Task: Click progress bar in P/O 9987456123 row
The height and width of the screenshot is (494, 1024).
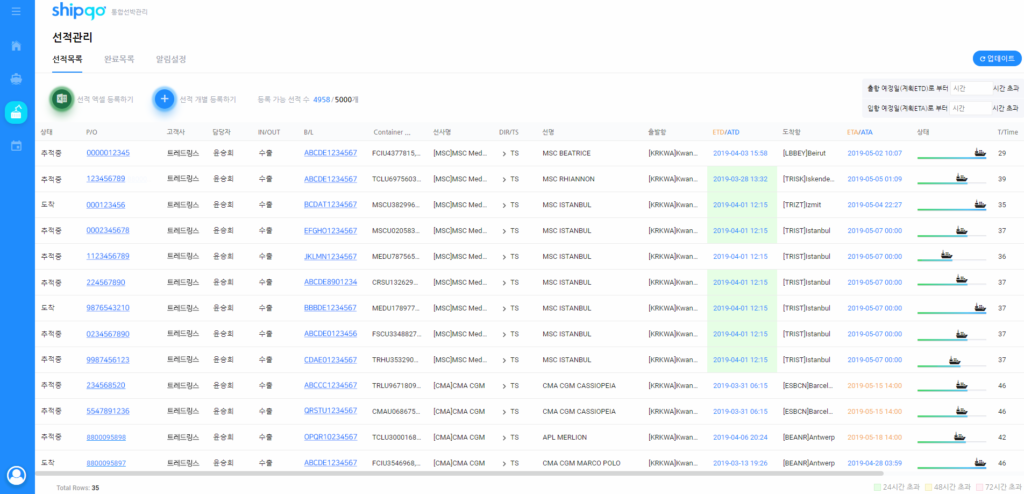Action: point(952,365)
